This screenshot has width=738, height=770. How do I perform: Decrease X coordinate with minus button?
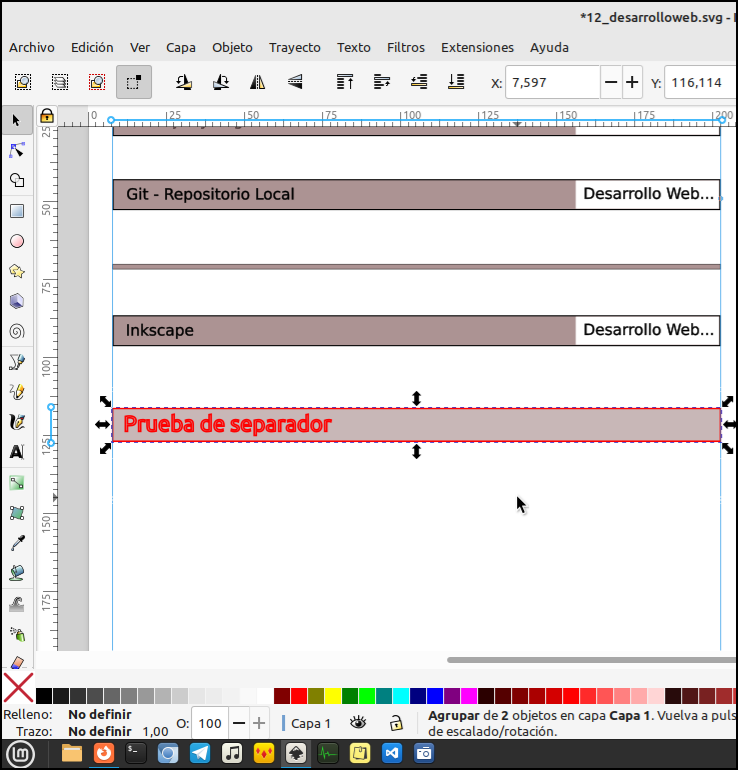coord(611,82)
